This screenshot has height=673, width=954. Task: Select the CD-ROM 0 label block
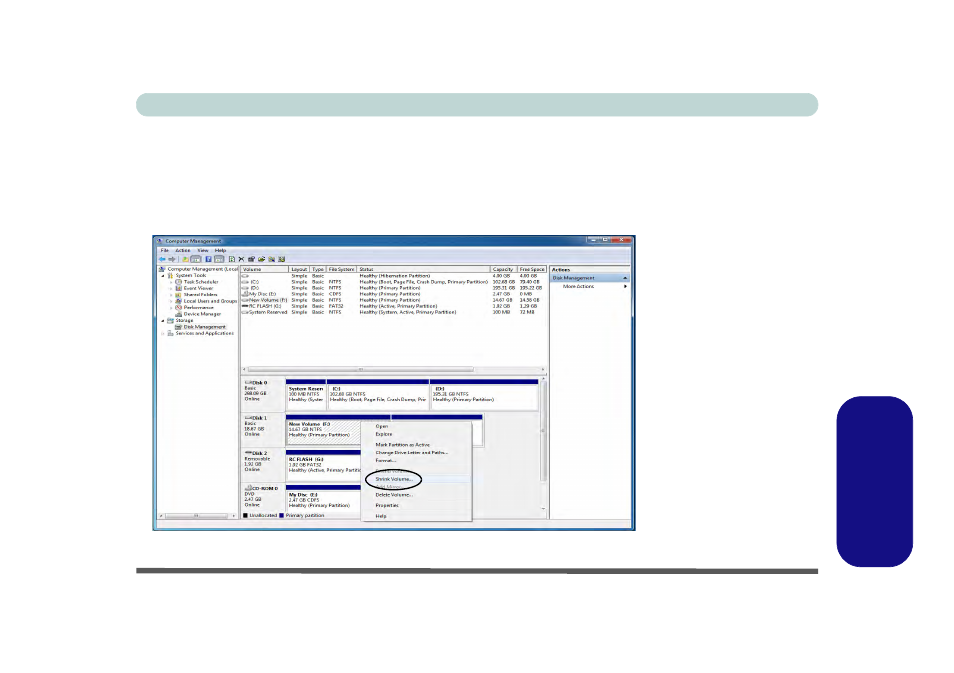click(263, 497)
